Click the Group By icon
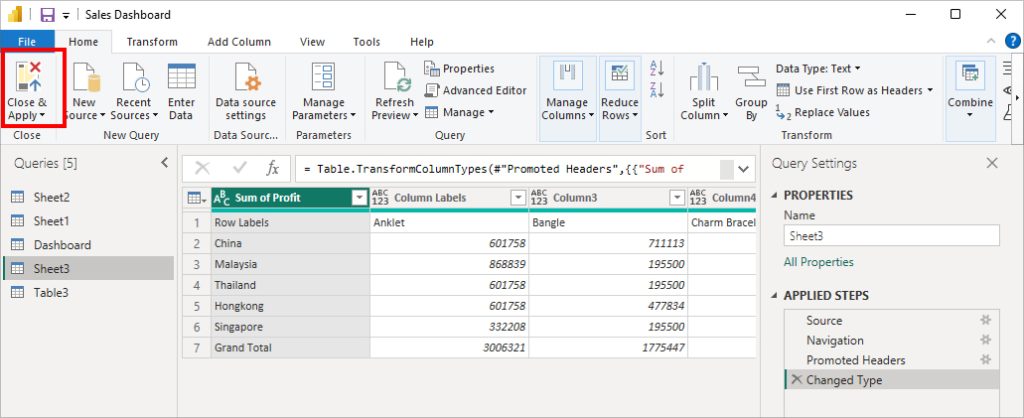1024x418 pixels. [x=751, y=76]
